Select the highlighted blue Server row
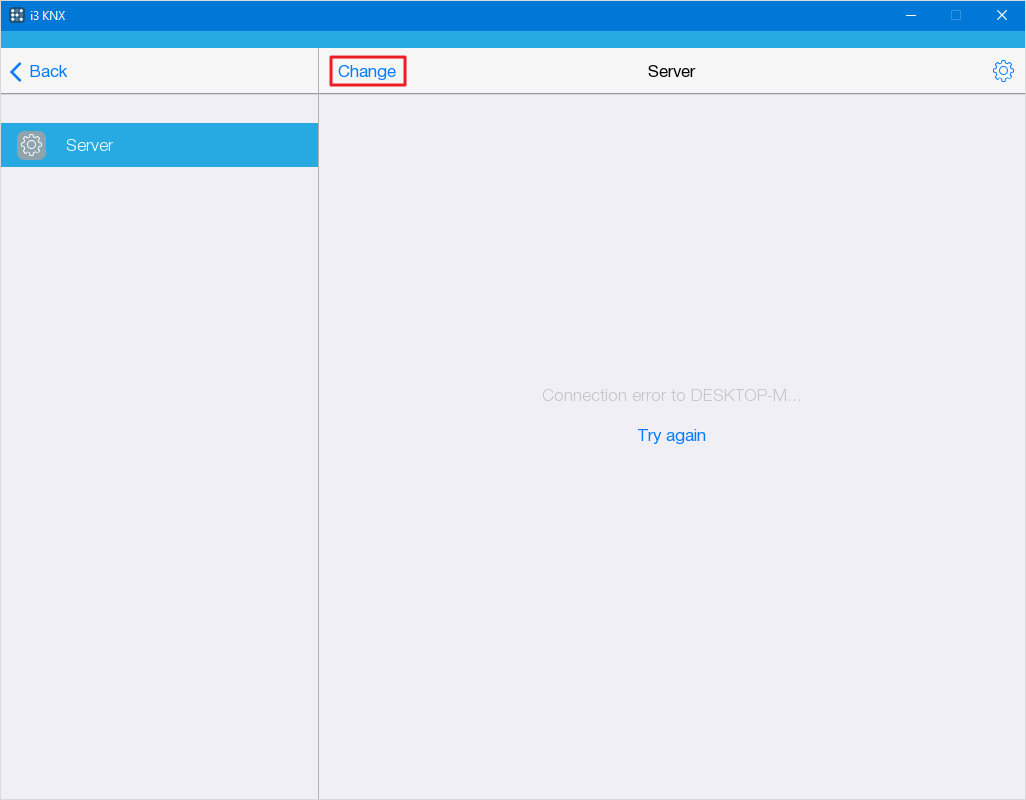This screenshot has height=800, width=1026. 159,145
